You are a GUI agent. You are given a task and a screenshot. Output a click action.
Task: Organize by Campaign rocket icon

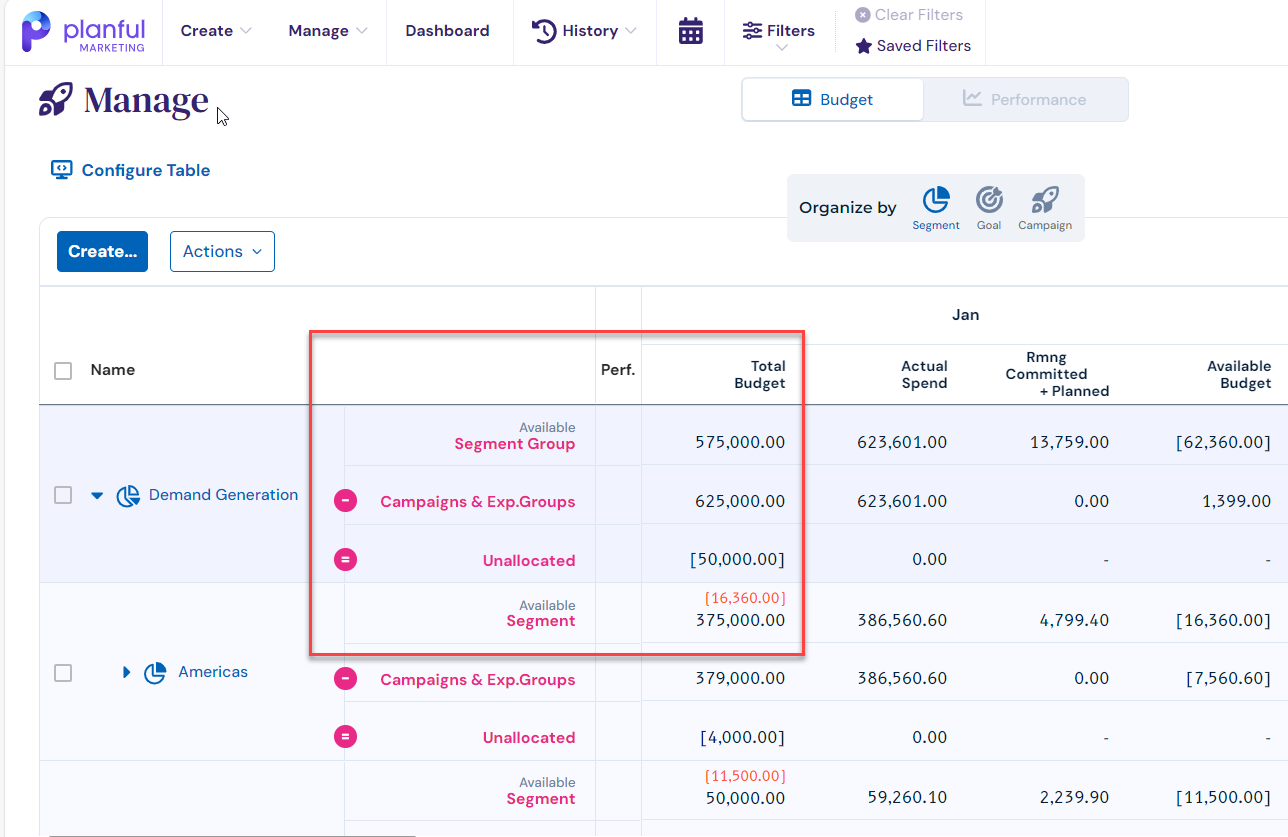point(1045,200)
